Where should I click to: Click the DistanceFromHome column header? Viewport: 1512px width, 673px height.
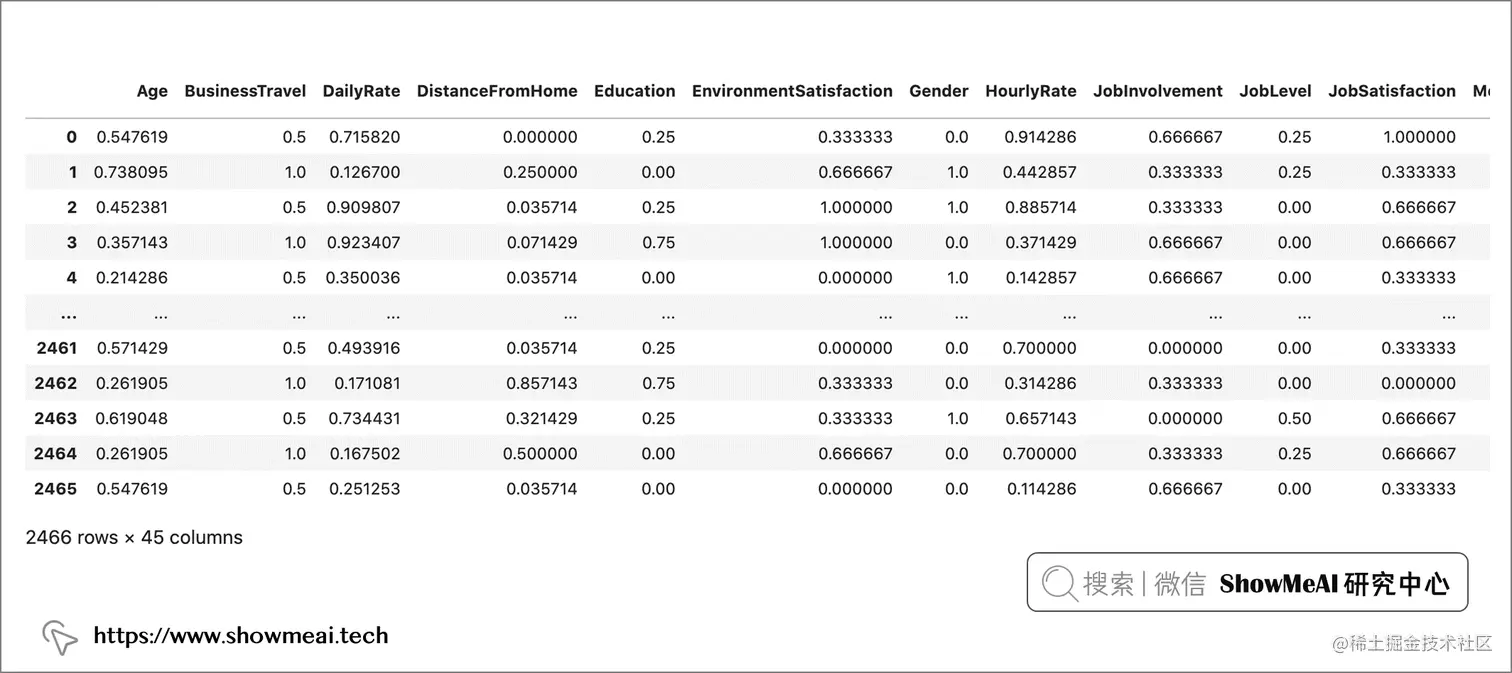[497, 91]
